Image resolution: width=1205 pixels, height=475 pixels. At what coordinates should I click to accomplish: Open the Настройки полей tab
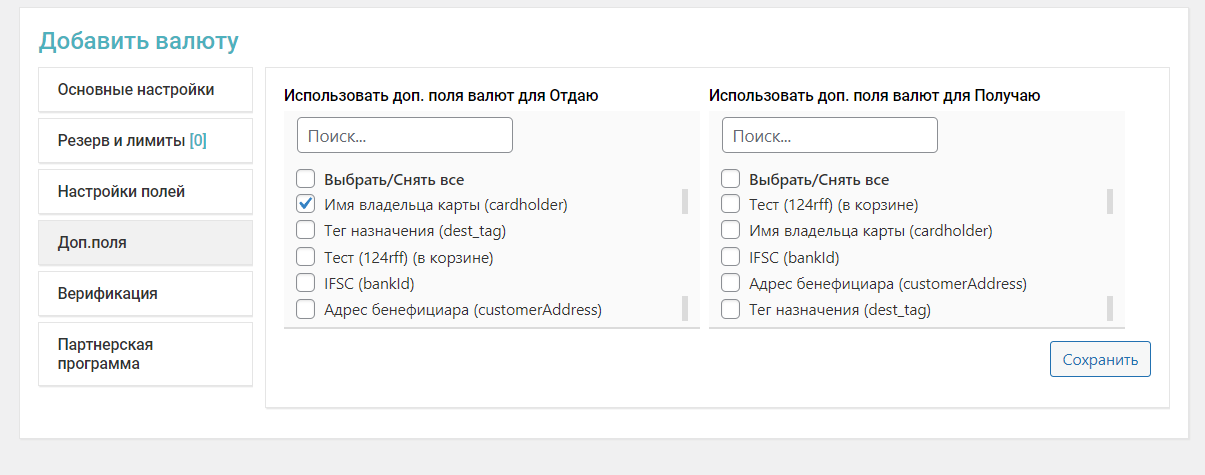pos(145,192)
